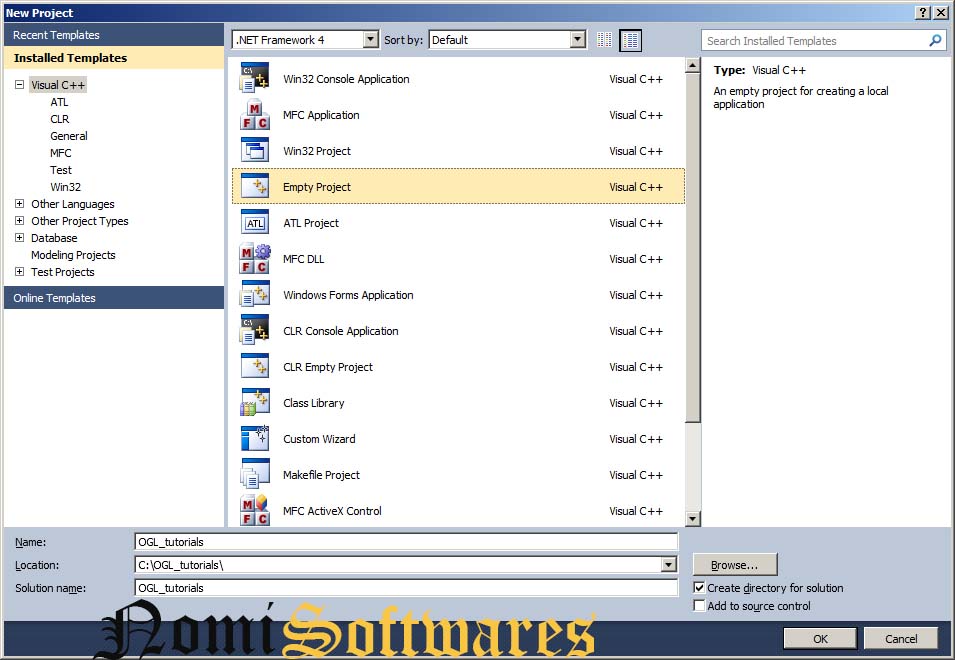Open the .NET Framework version dropdown
955x660 pixels.
coord(370,40)
